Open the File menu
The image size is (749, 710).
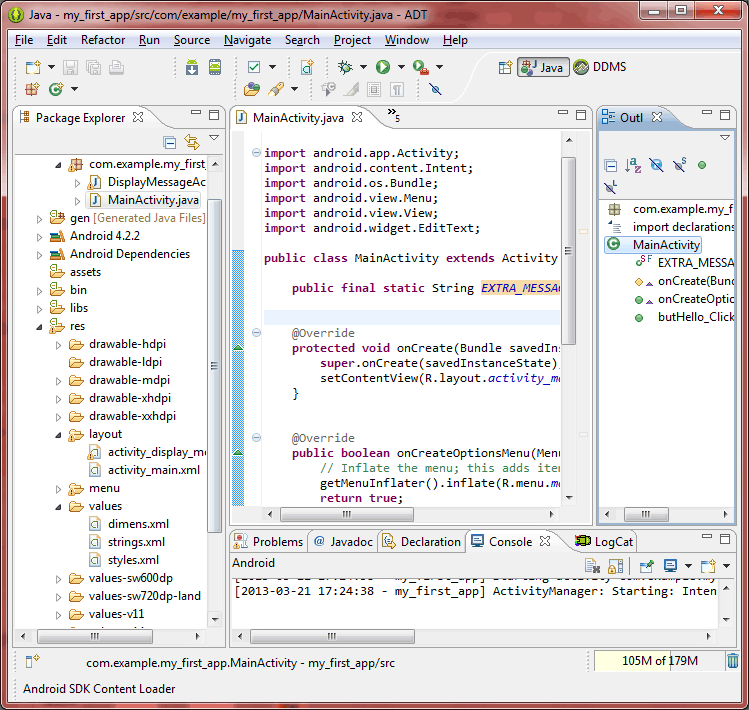pos(24,40)
